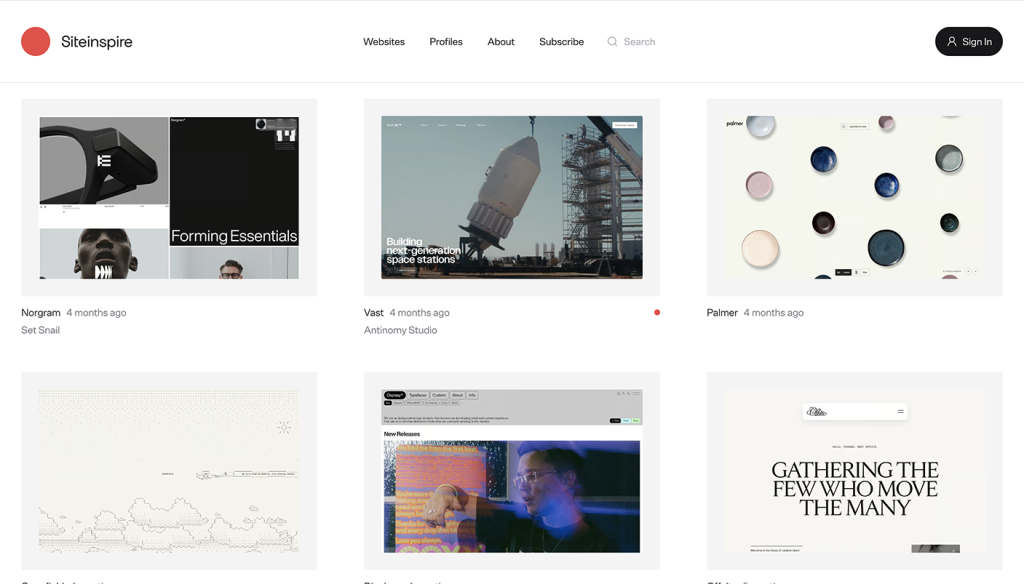
Task: Open the About page
Action: point(501,42)
